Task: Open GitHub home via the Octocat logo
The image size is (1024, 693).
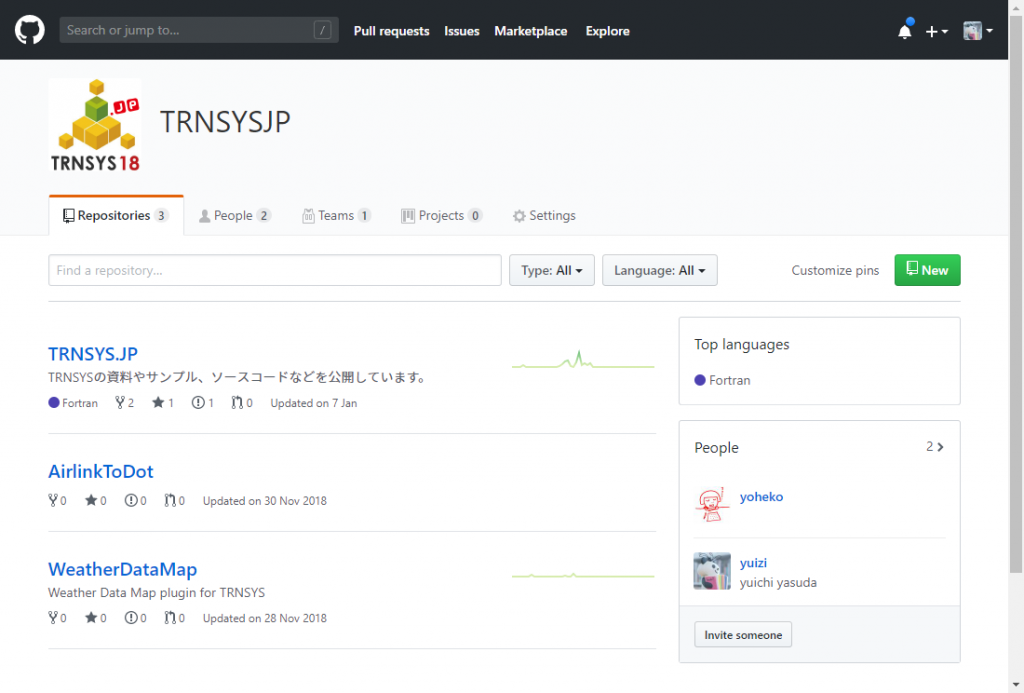Action: [29, 29]
